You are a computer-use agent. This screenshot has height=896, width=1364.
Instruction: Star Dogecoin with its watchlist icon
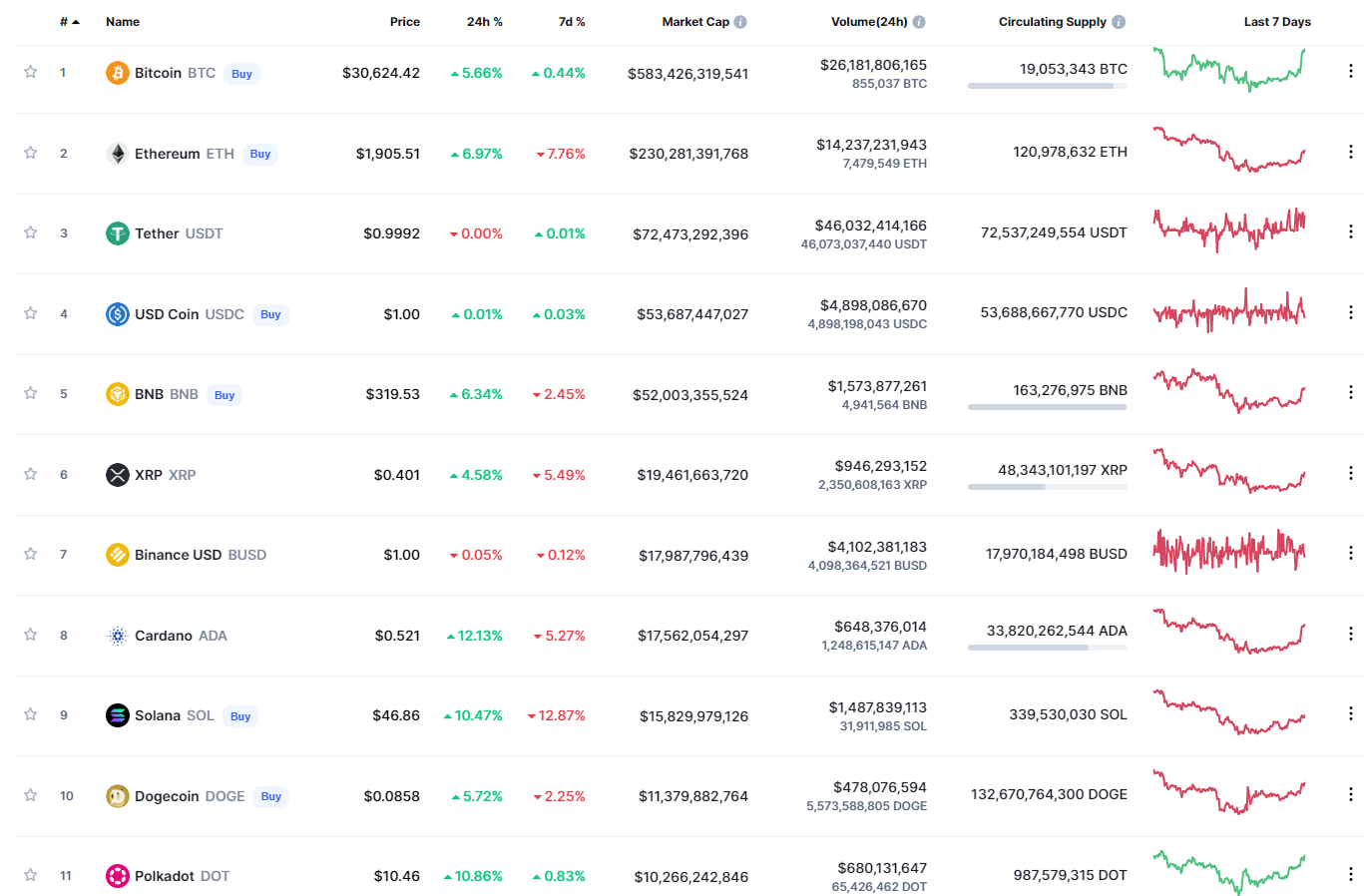tap(31, 795)
